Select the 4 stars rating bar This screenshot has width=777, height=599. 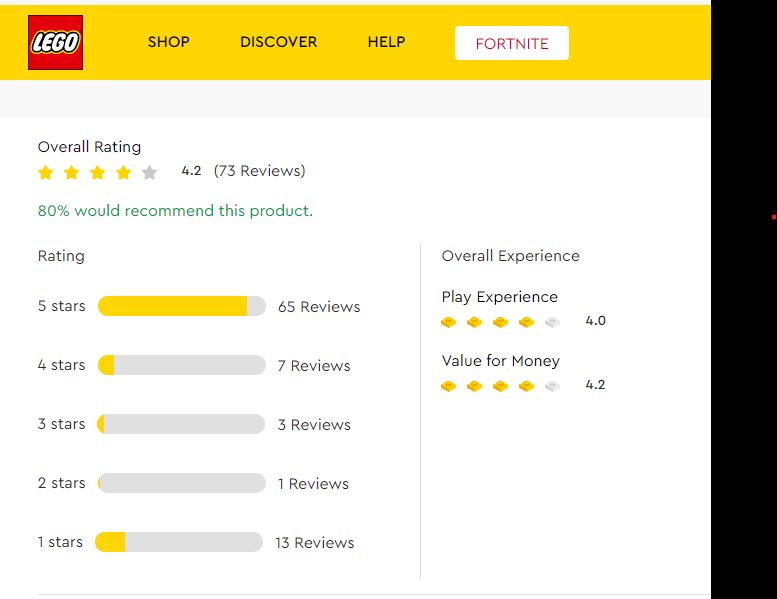point(181,365)
